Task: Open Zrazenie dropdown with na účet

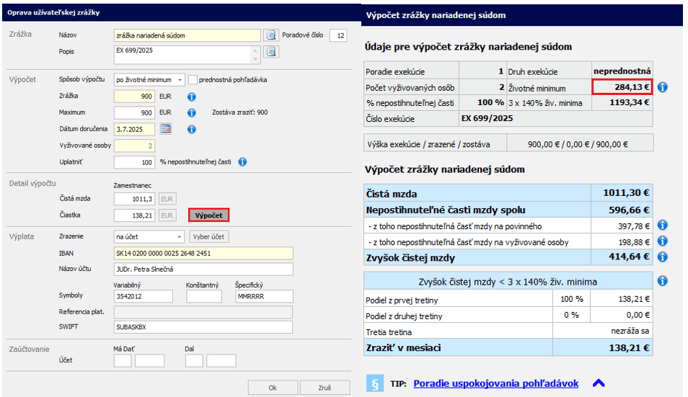Action: [149, 237]
